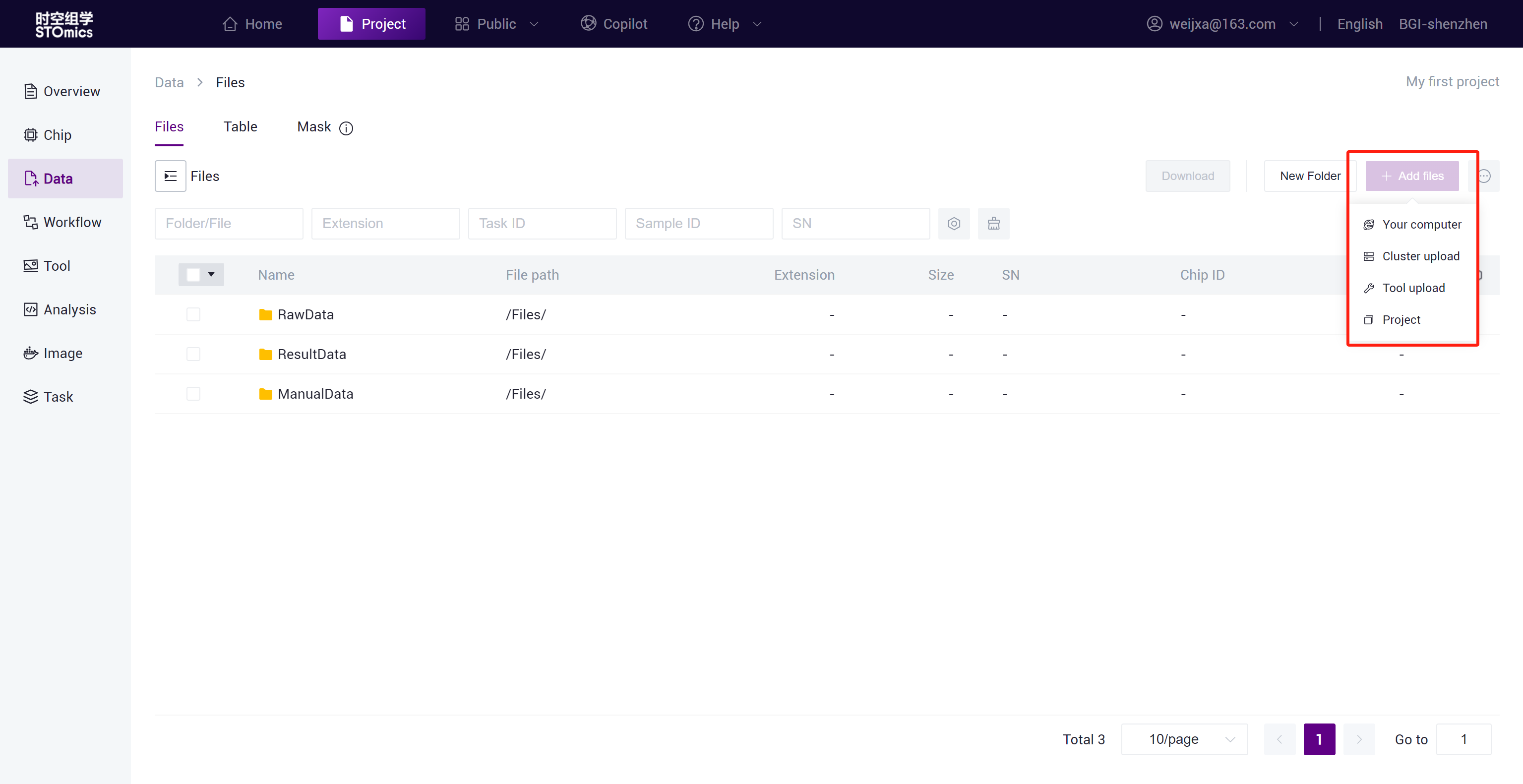Check the RawData folder checkbox
Screen dimensions: 1523x784
[193, 314]
